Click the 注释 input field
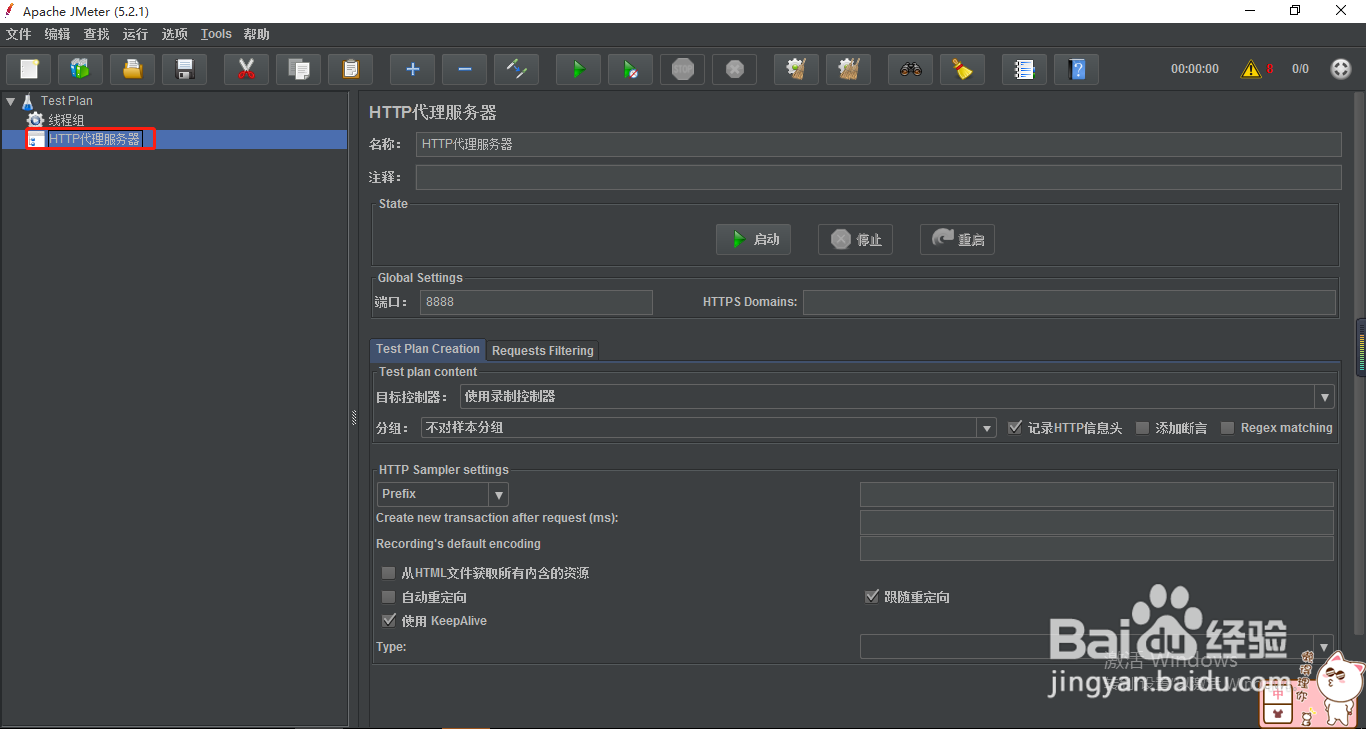The image size is (1366, 729). [878, 177]
